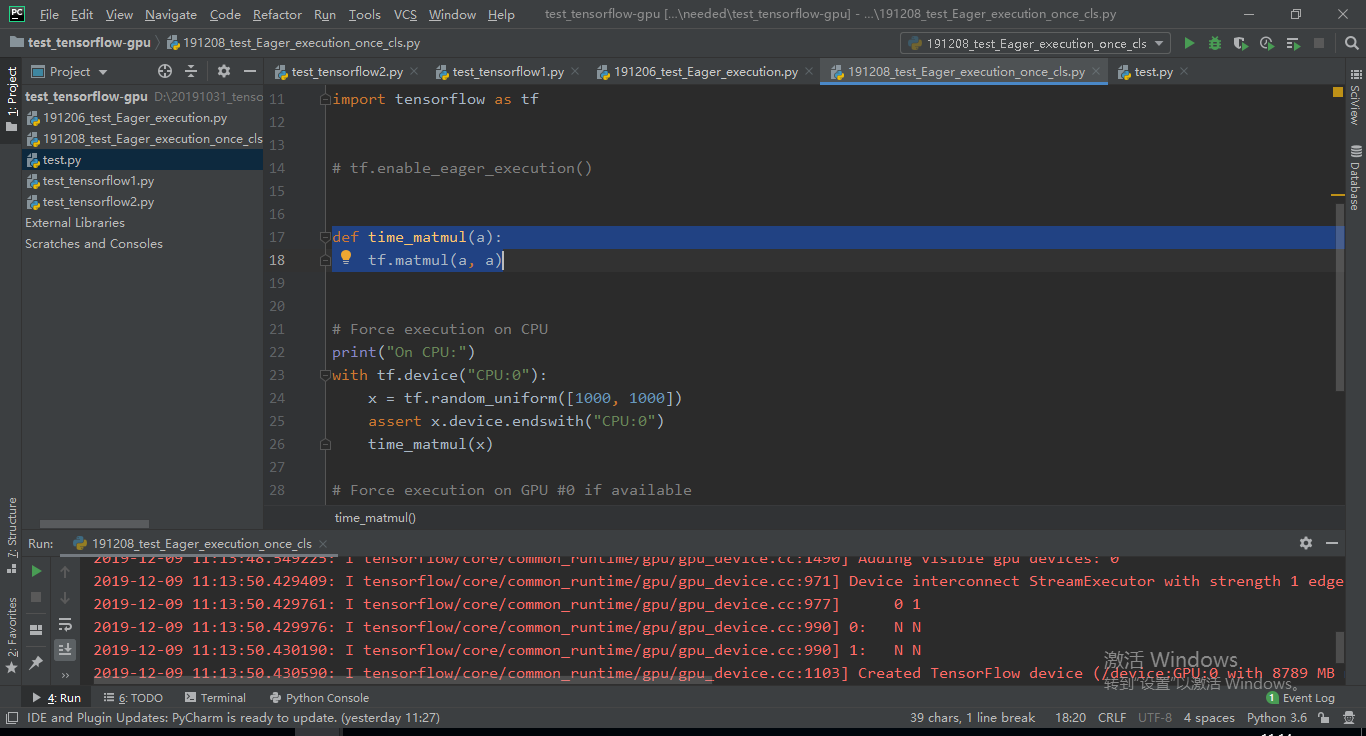Open the Tools menu
Viewport: 1366px width, 736px height.
click(365, 14)
